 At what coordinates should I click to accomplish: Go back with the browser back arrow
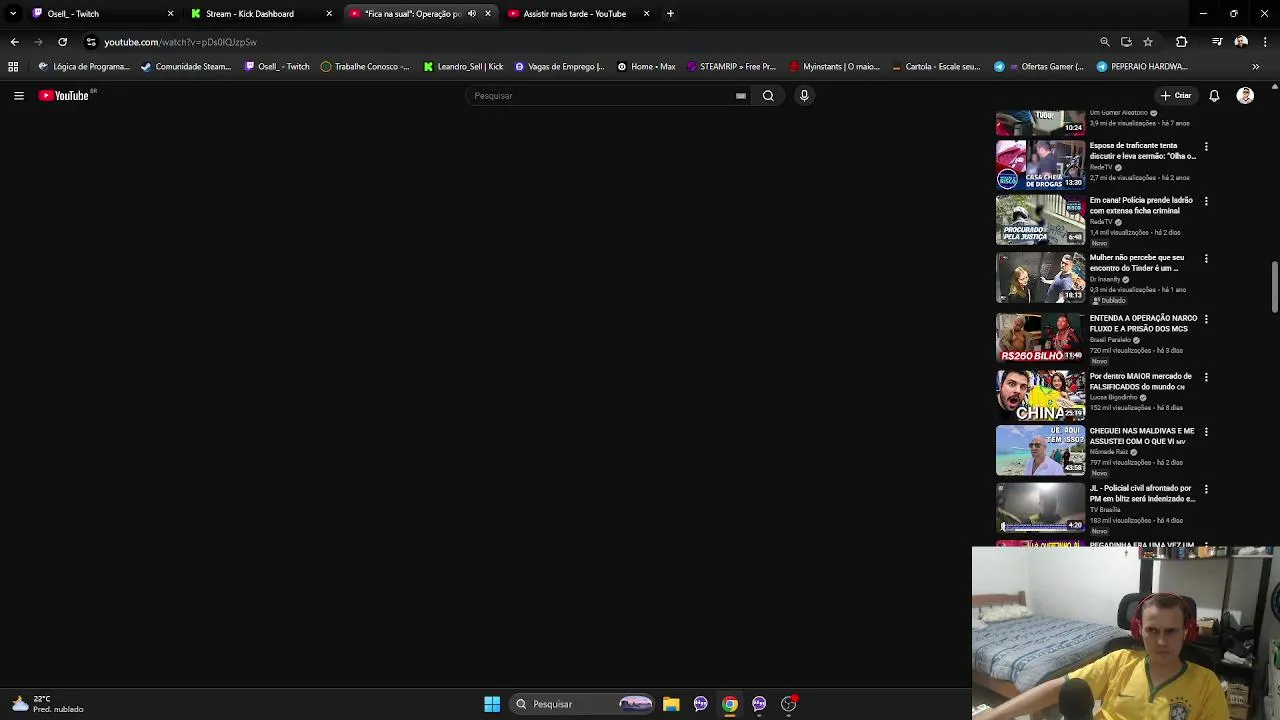click(14, 42)
